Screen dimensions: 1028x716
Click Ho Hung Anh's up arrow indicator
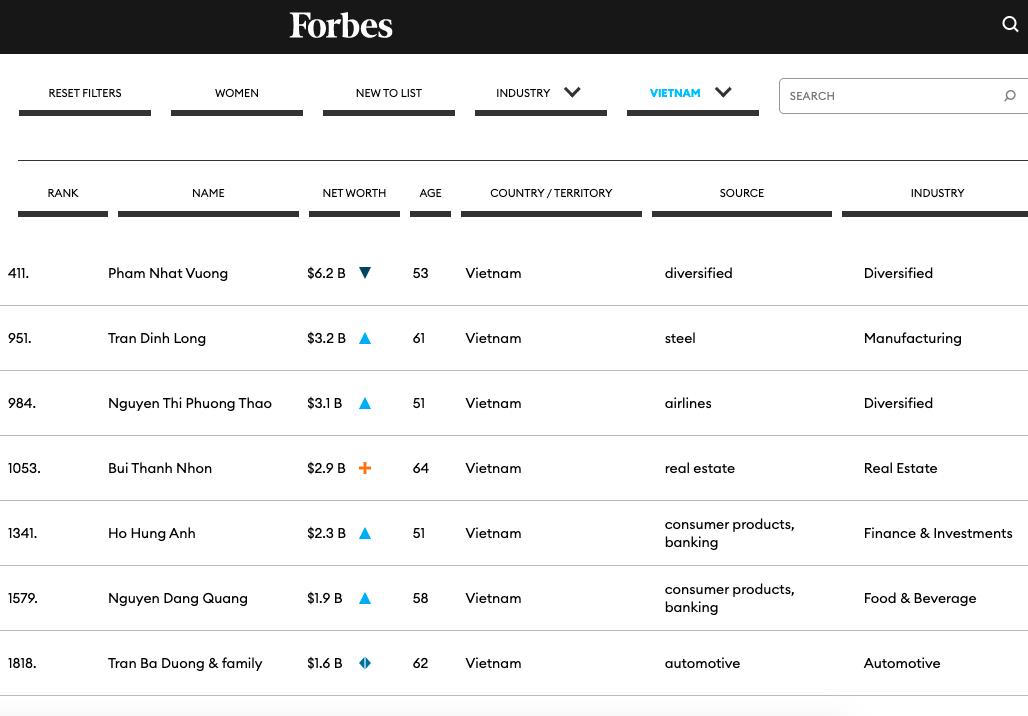point(365,534)
